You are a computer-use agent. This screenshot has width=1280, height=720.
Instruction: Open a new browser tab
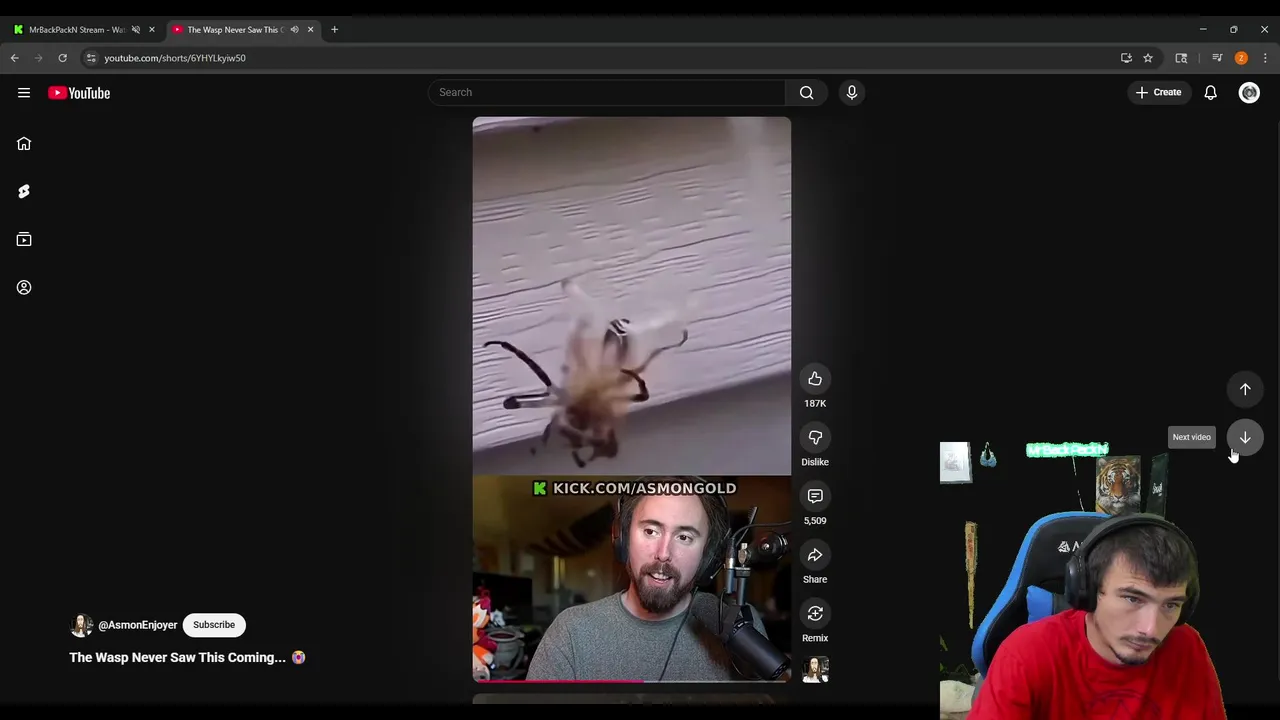[x=334, y=30]
